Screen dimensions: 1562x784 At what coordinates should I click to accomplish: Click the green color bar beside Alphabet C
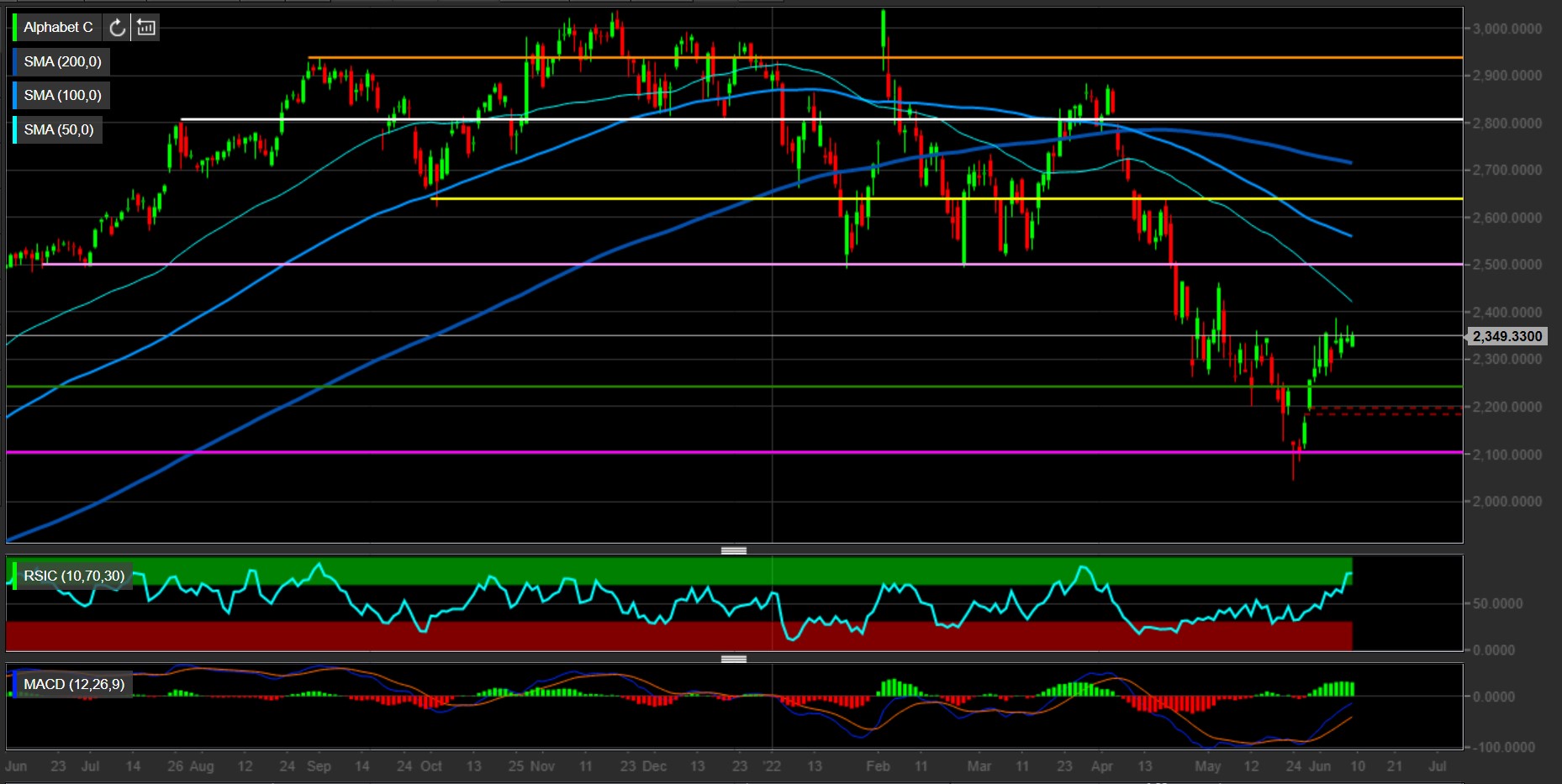14,28
